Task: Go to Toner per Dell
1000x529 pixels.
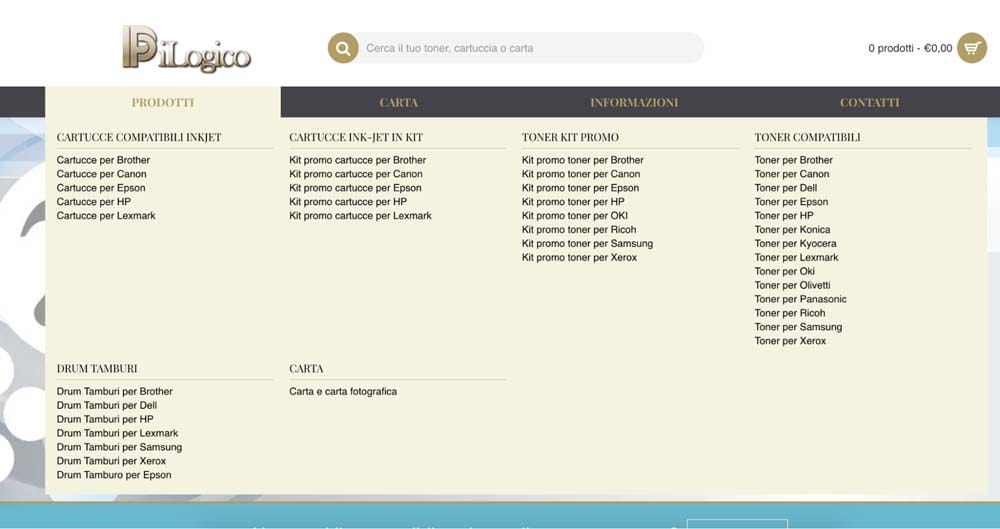Action: coord(786,188)
